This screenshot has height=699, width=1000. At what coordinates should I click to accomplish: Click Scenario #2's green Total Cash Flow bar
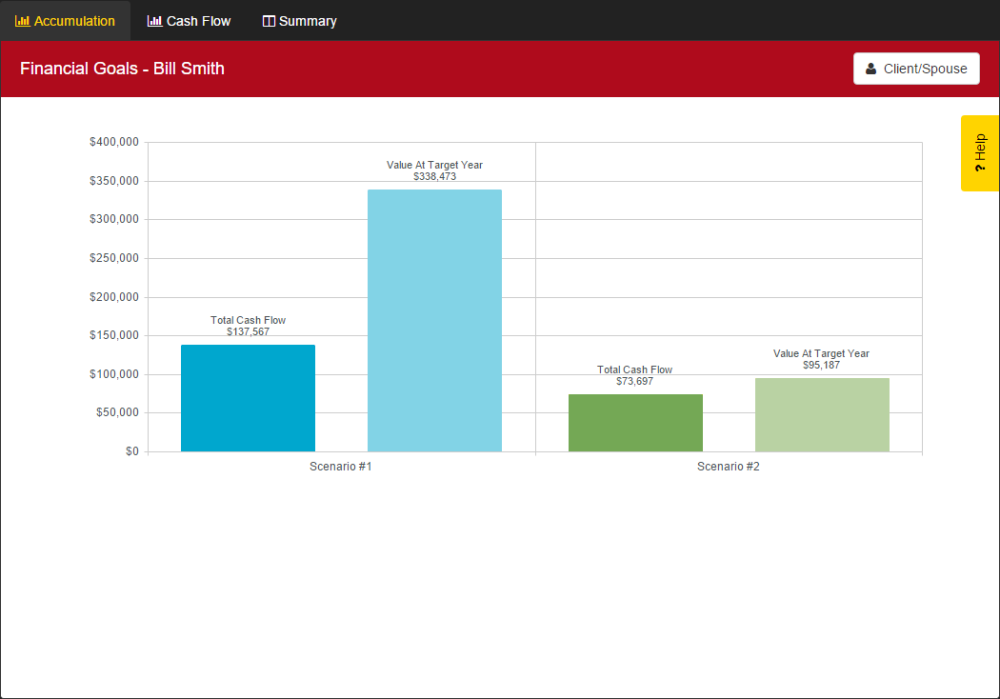(x=635, y=423)
